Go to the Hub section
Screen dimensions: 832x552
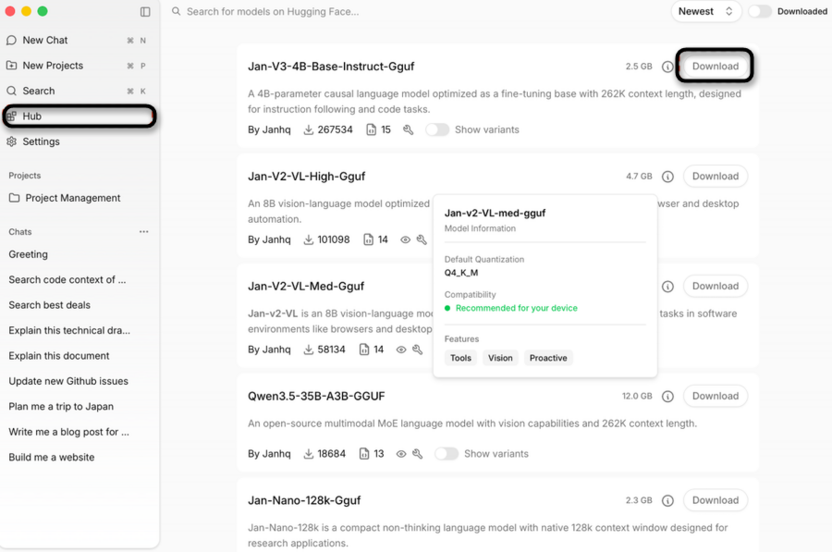pos(79,116)
